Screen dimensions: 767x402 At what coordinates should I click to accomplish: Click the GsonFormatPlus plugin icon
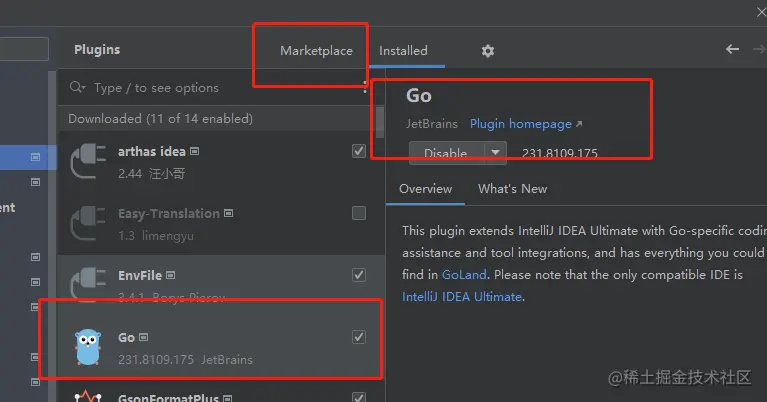[90, 396]
